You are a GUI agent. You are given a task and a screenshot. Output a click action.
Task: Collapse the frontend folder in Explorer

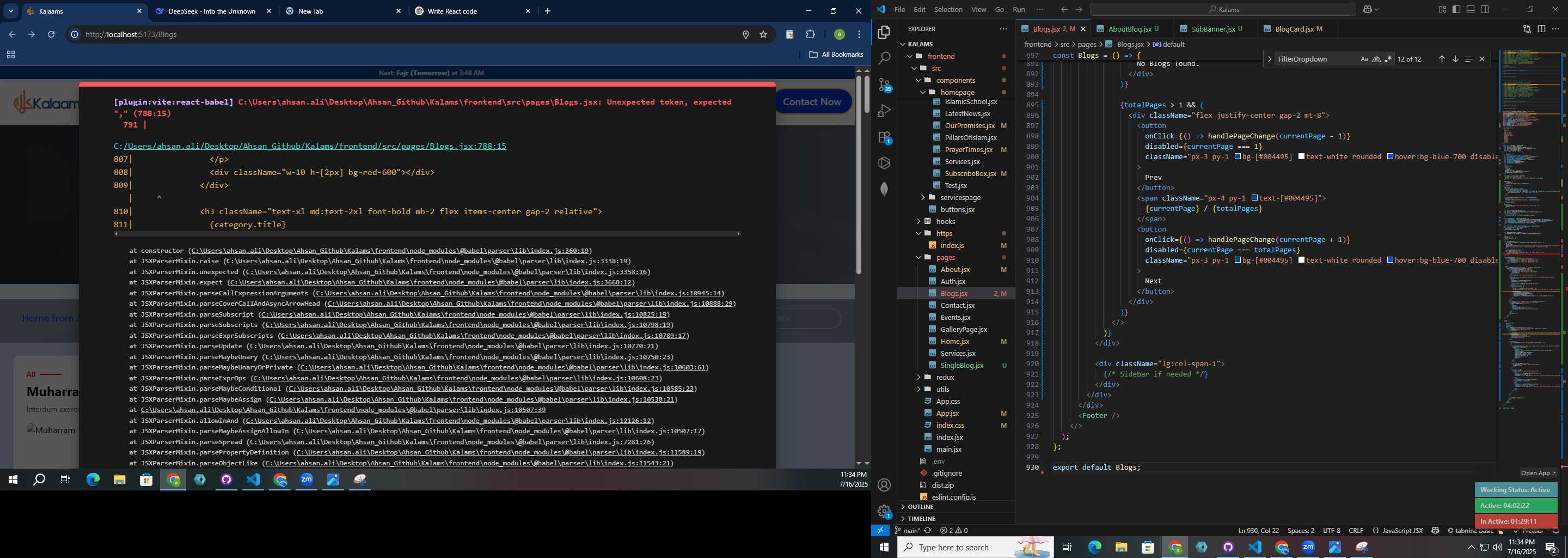910,56
